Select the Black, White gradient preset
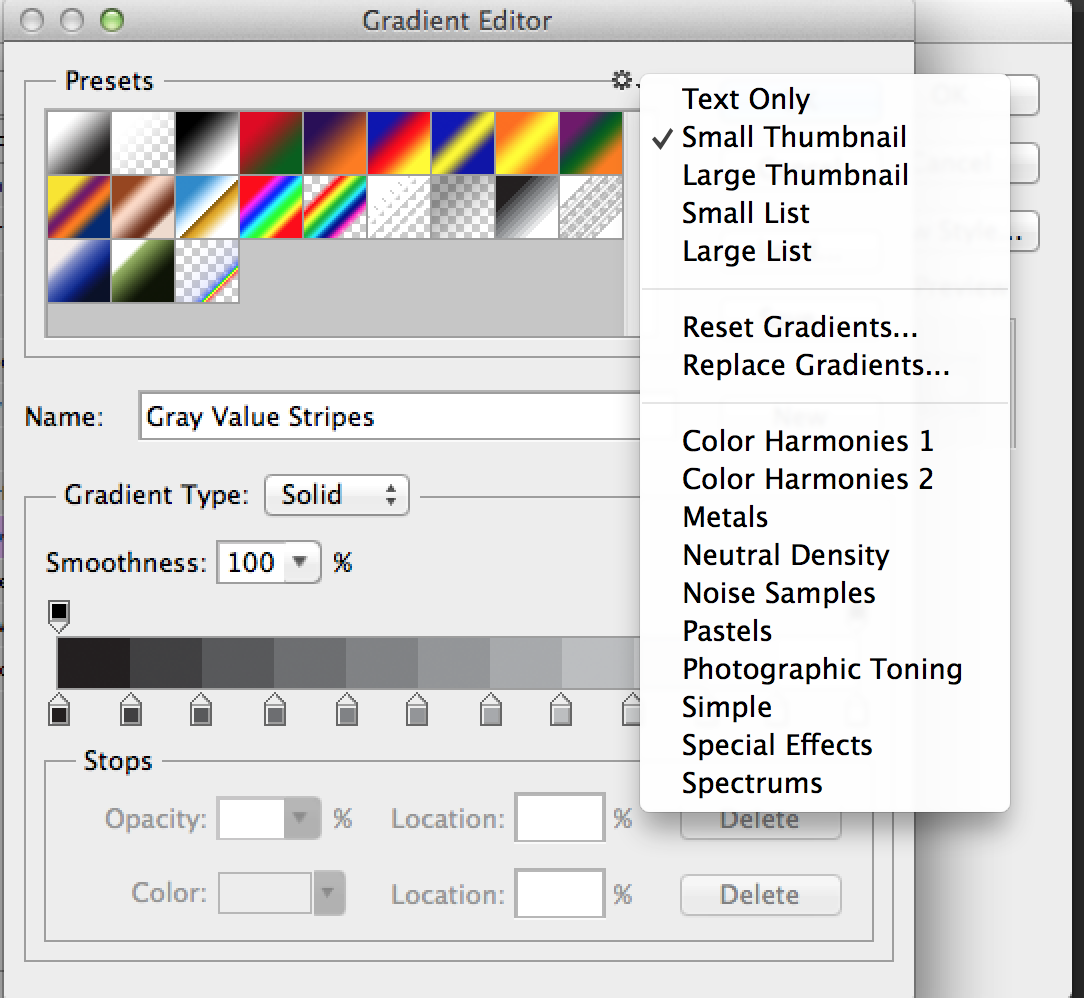Viewport: 1084px width, 998px height. tap(206, 142)
